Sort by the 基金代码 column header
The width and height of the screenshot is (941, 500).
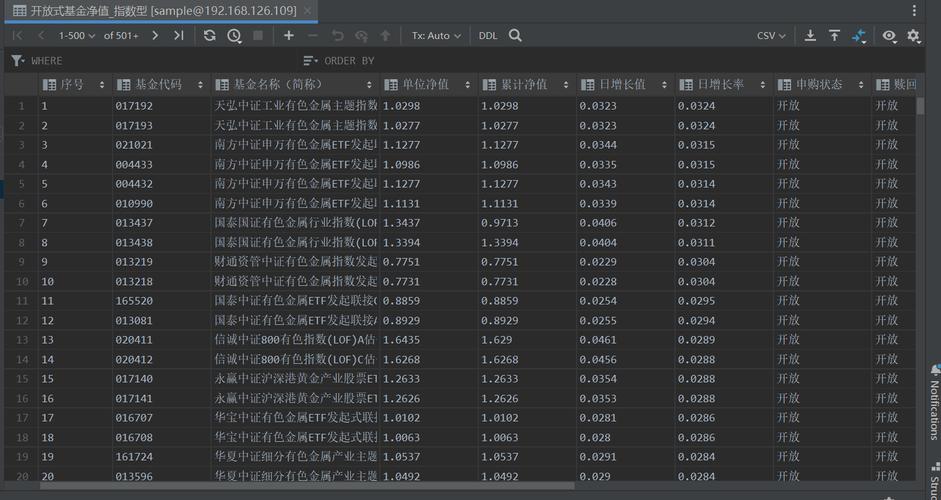coord(161,85)
